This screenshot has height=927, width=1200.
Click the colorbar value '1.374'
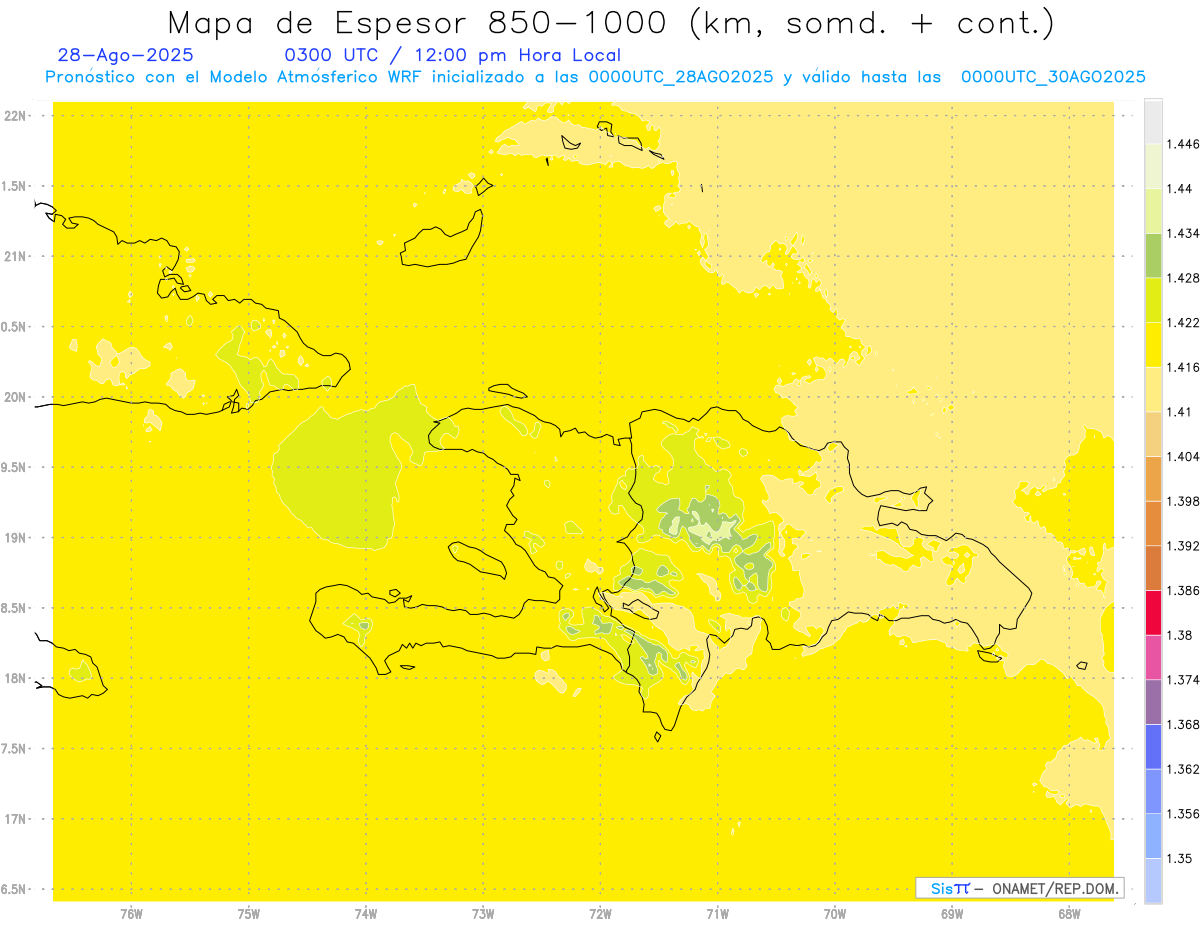click(1183, 680)
